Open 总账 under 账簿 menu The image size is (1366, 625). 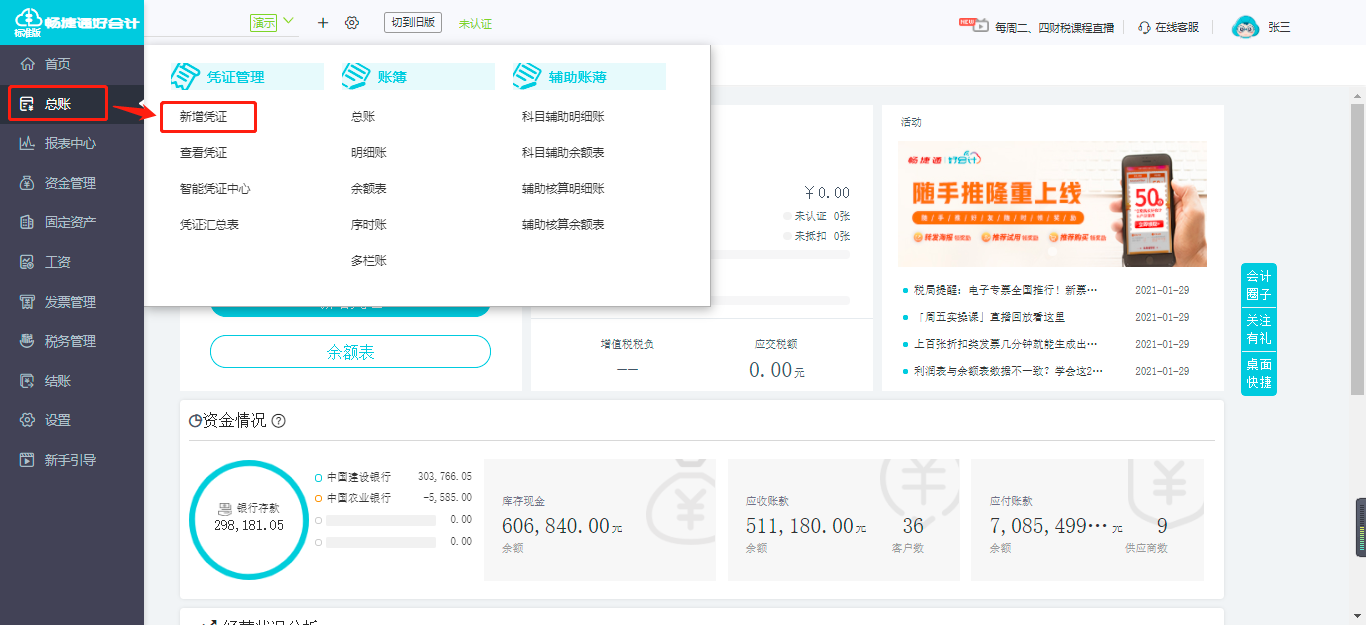(363, 117)
